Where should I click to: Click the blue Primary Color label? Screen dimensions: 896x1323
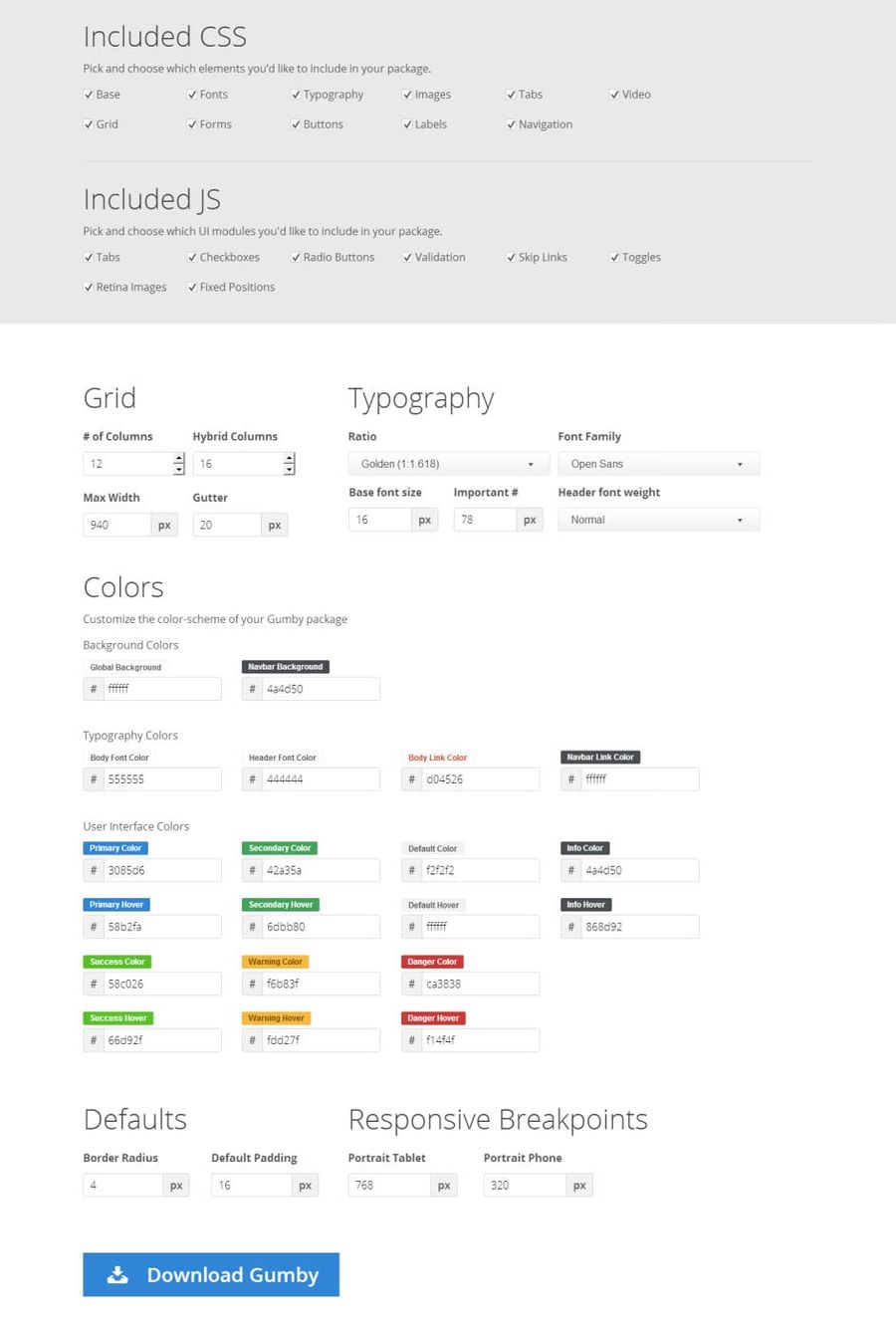click(x=116, y=848)
